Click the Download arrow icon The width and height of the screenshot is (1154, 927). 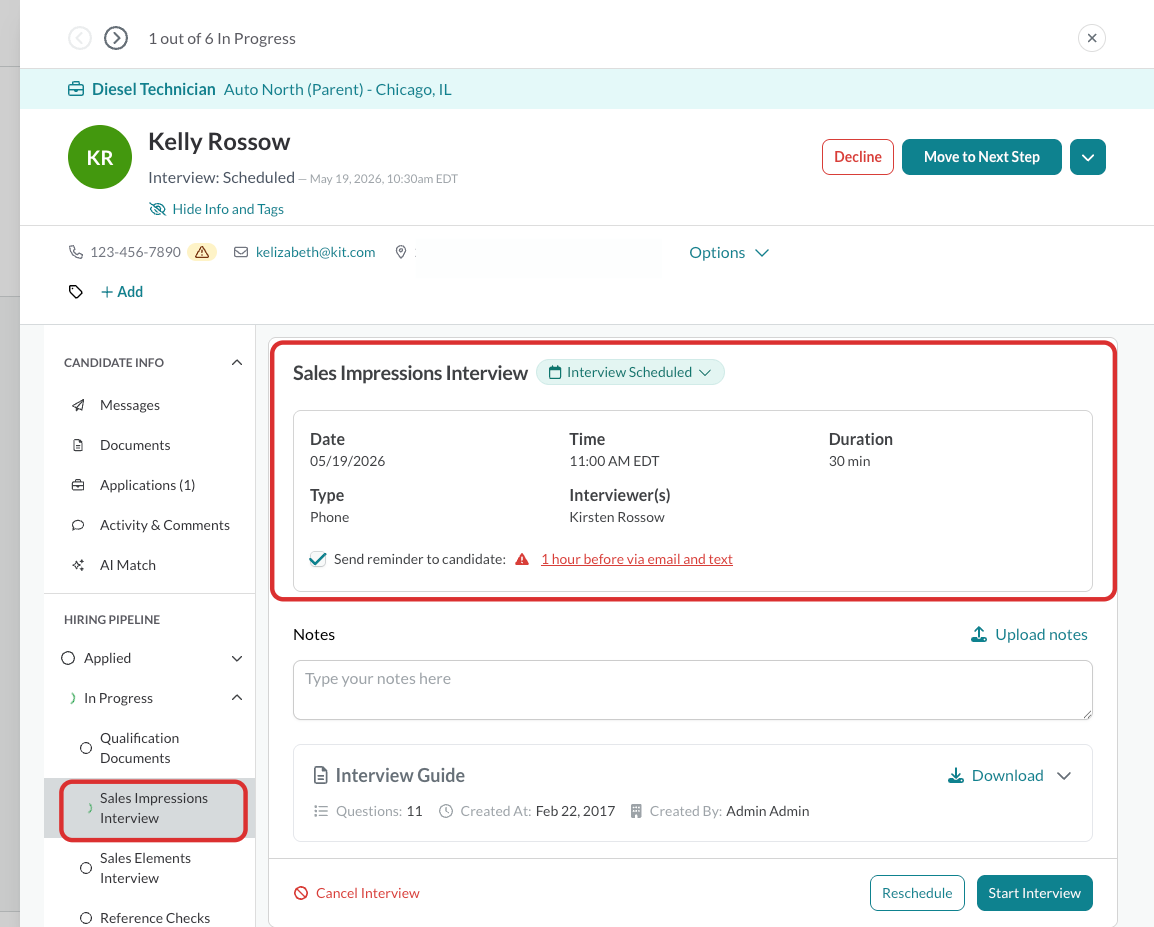pos(955,775)
